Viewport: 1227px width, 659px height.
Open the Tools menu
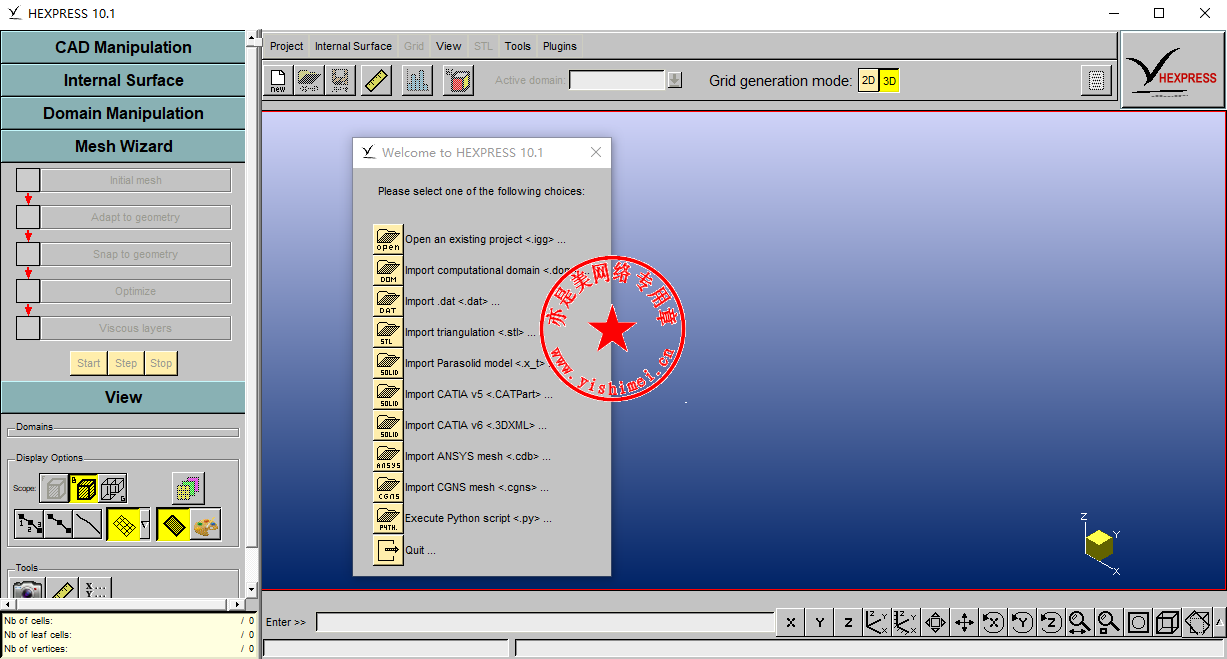pos(518,46)
